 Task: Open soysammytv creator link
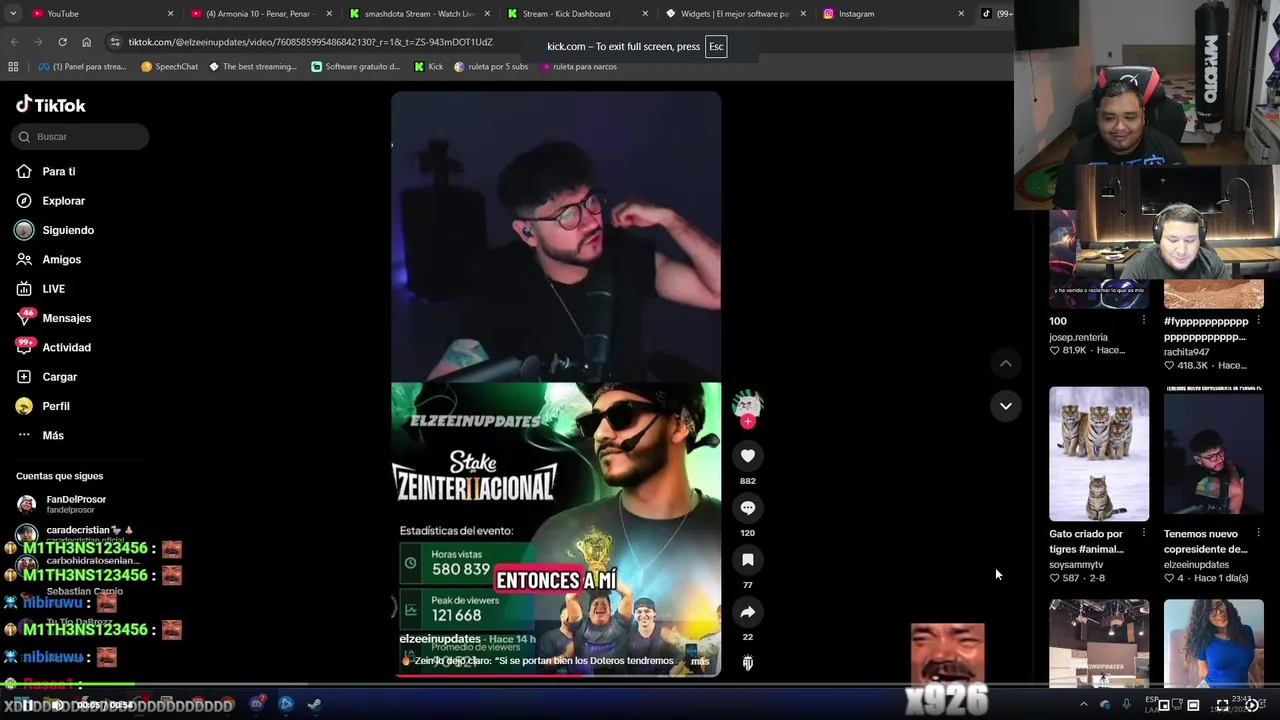point(1076,565)
